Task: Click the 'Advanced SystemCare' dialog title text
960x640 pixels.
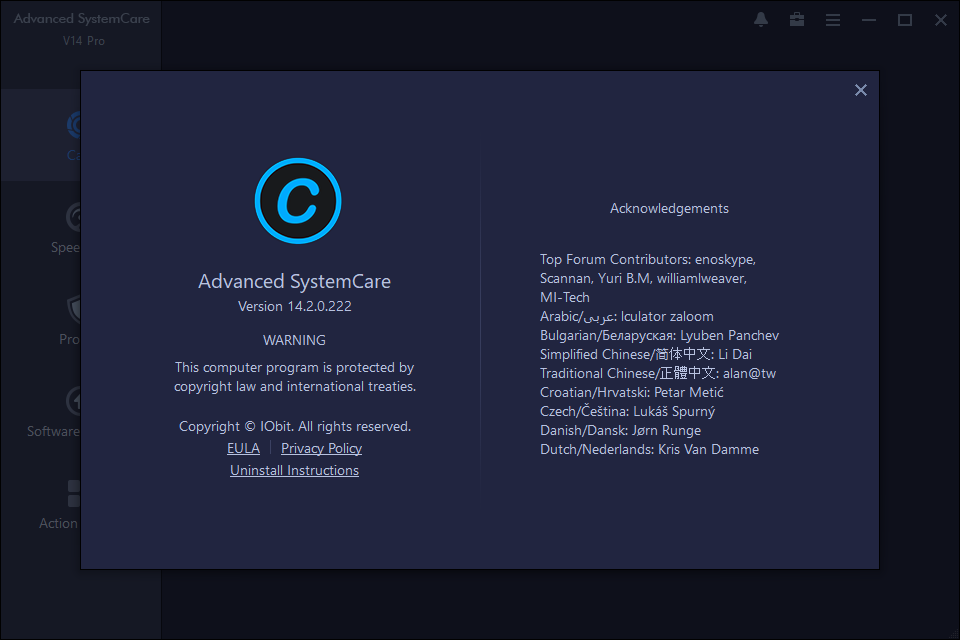Action: coord(294,281)
